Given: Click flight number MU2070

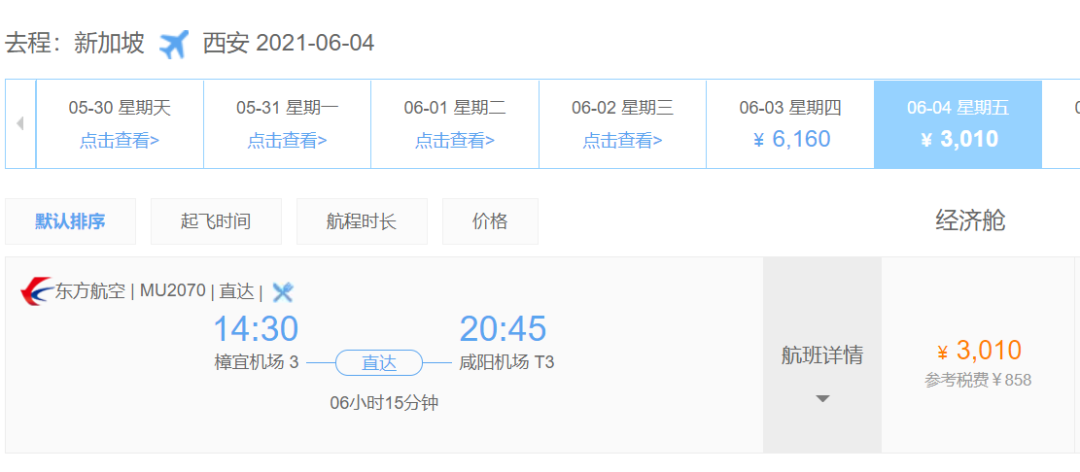Looking at the screenshot, I should (173, 291).
